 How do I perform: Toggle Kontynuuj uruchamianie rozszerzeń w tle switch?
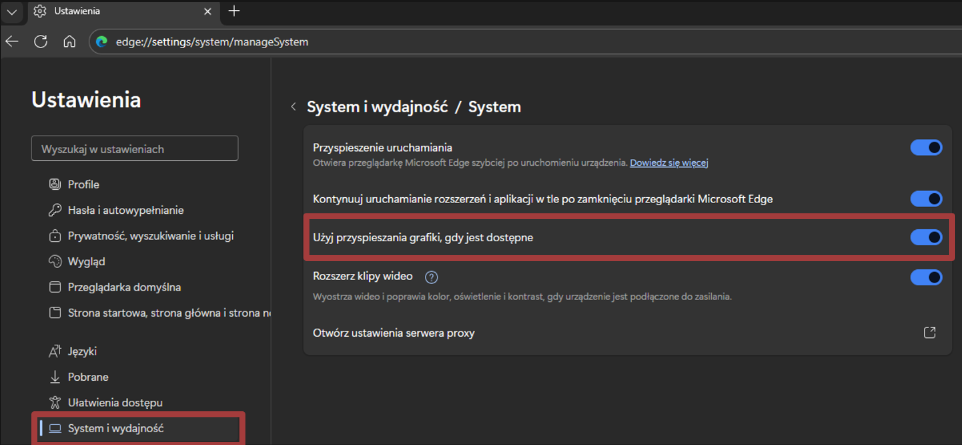(926, 199)
